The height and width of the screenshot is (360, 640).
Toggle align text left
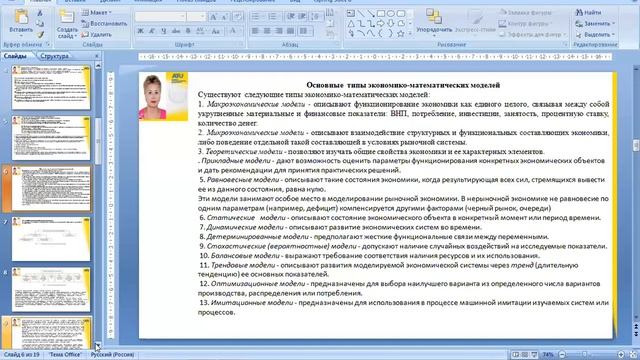tap(255, 31)
